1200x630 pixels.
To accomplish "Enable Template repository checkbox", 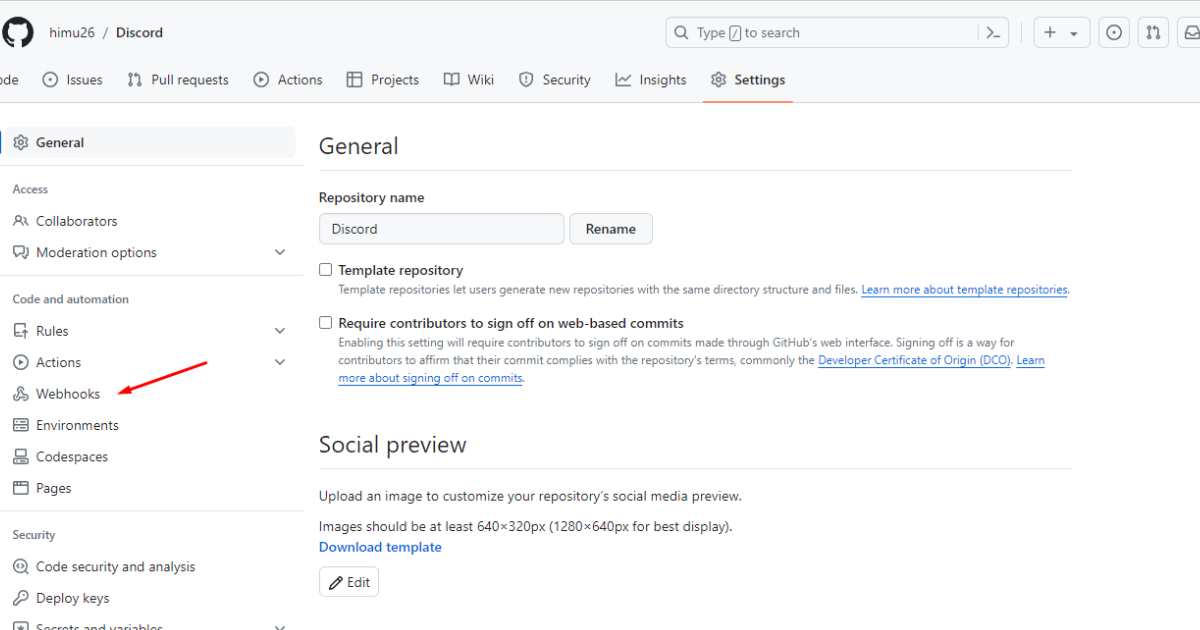I will tap(325, 270).
